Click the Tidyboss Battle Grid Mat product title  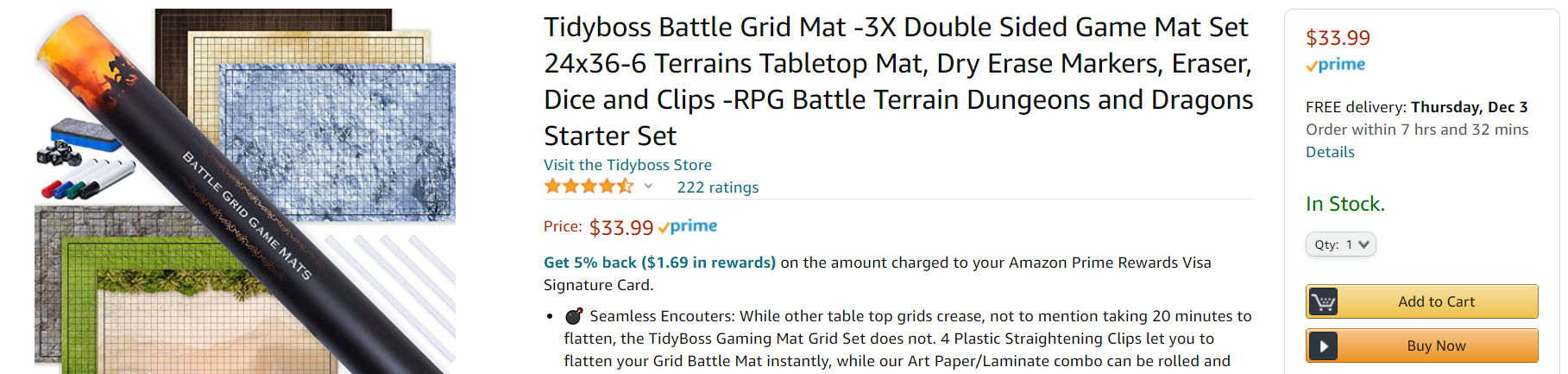897,81
